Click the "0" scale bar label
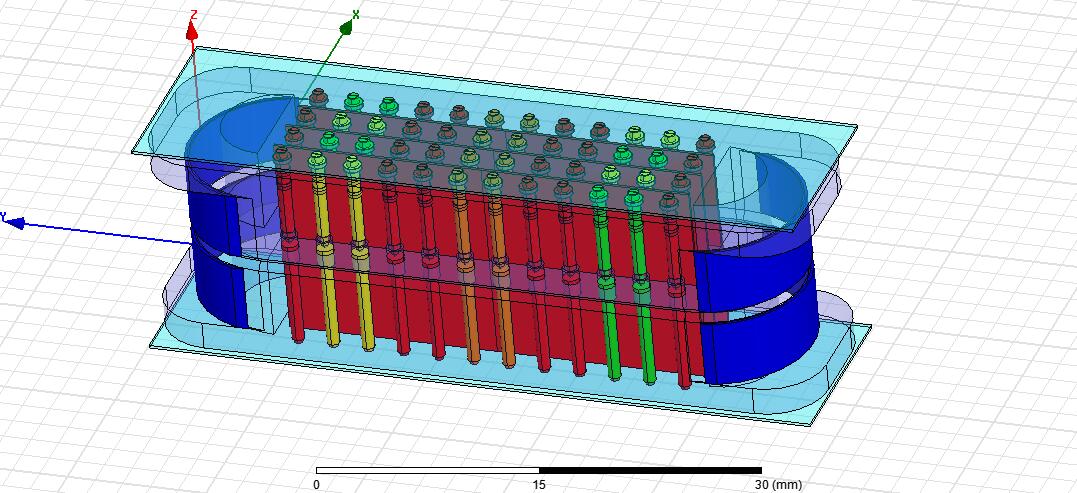This screenshot has width=1077, height=493. tap(316, 485)
